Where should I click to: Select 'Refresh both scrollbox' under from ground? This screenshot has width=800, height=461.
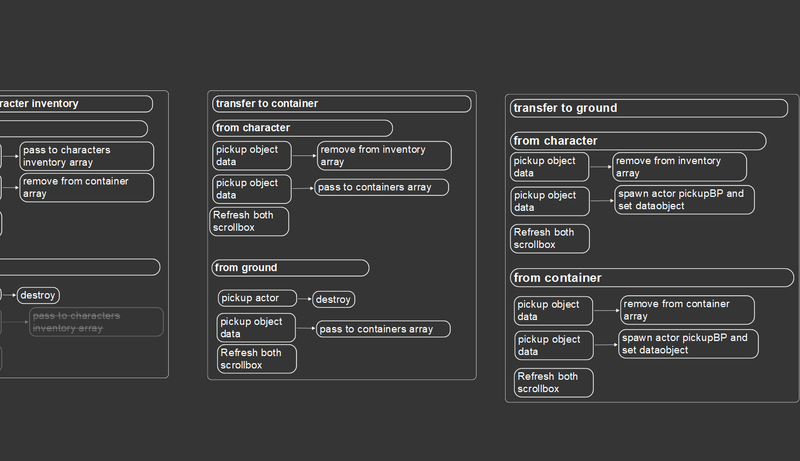pos(257,359)
